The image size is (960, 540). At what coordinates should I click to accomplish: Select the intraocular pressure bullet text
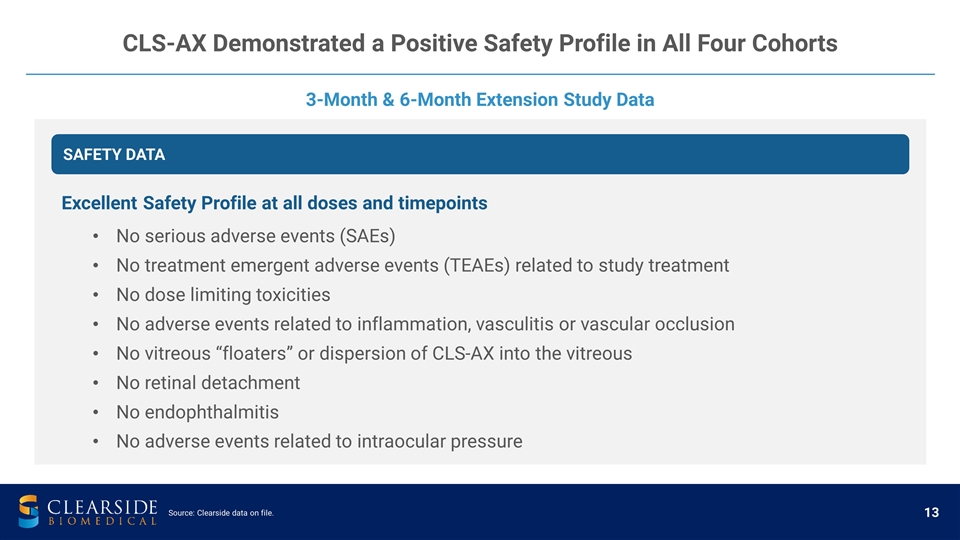[319, 441]
